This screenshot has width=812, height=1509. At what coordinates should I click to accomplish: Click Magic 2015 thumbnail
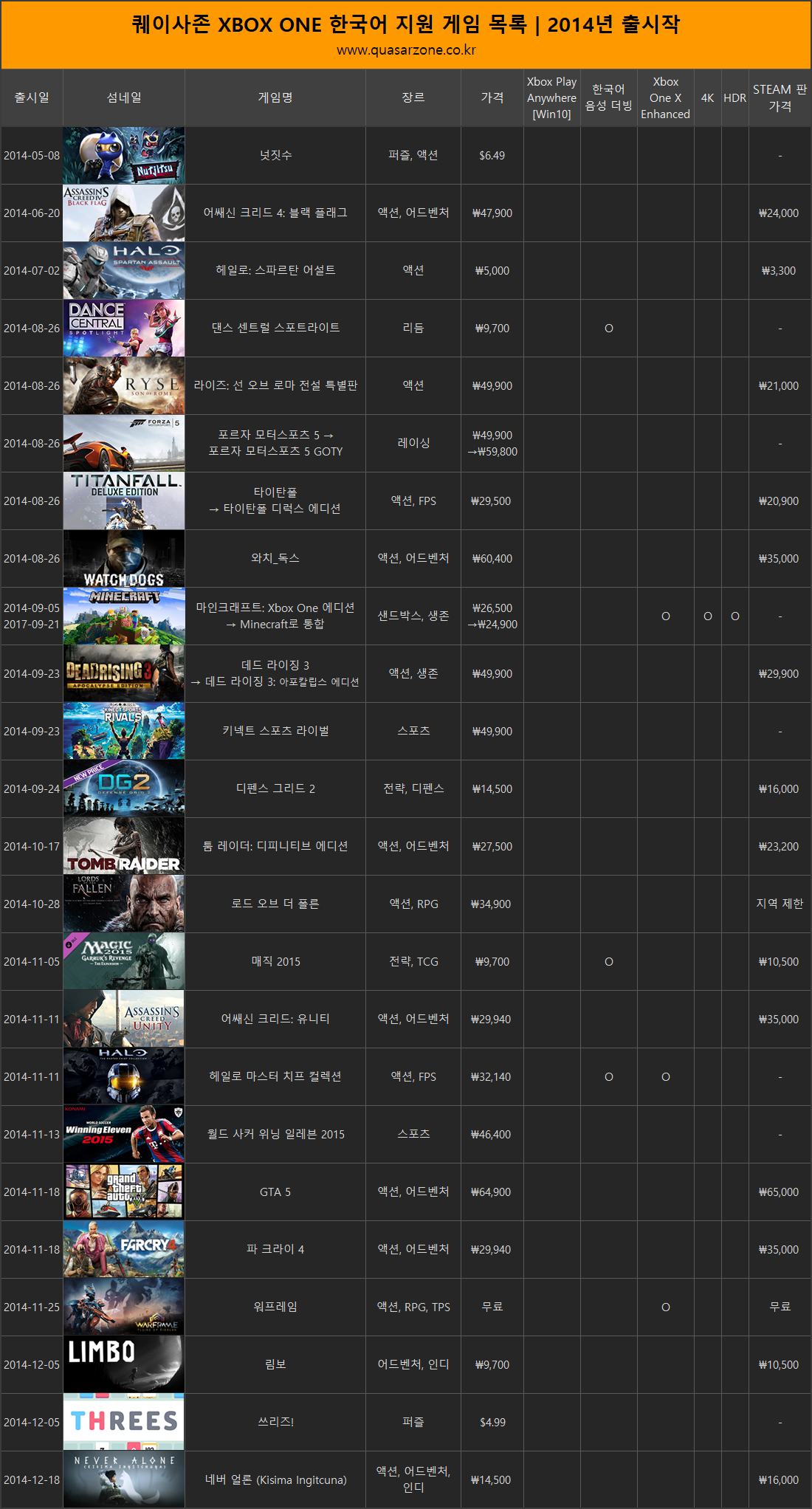[124, 962]
